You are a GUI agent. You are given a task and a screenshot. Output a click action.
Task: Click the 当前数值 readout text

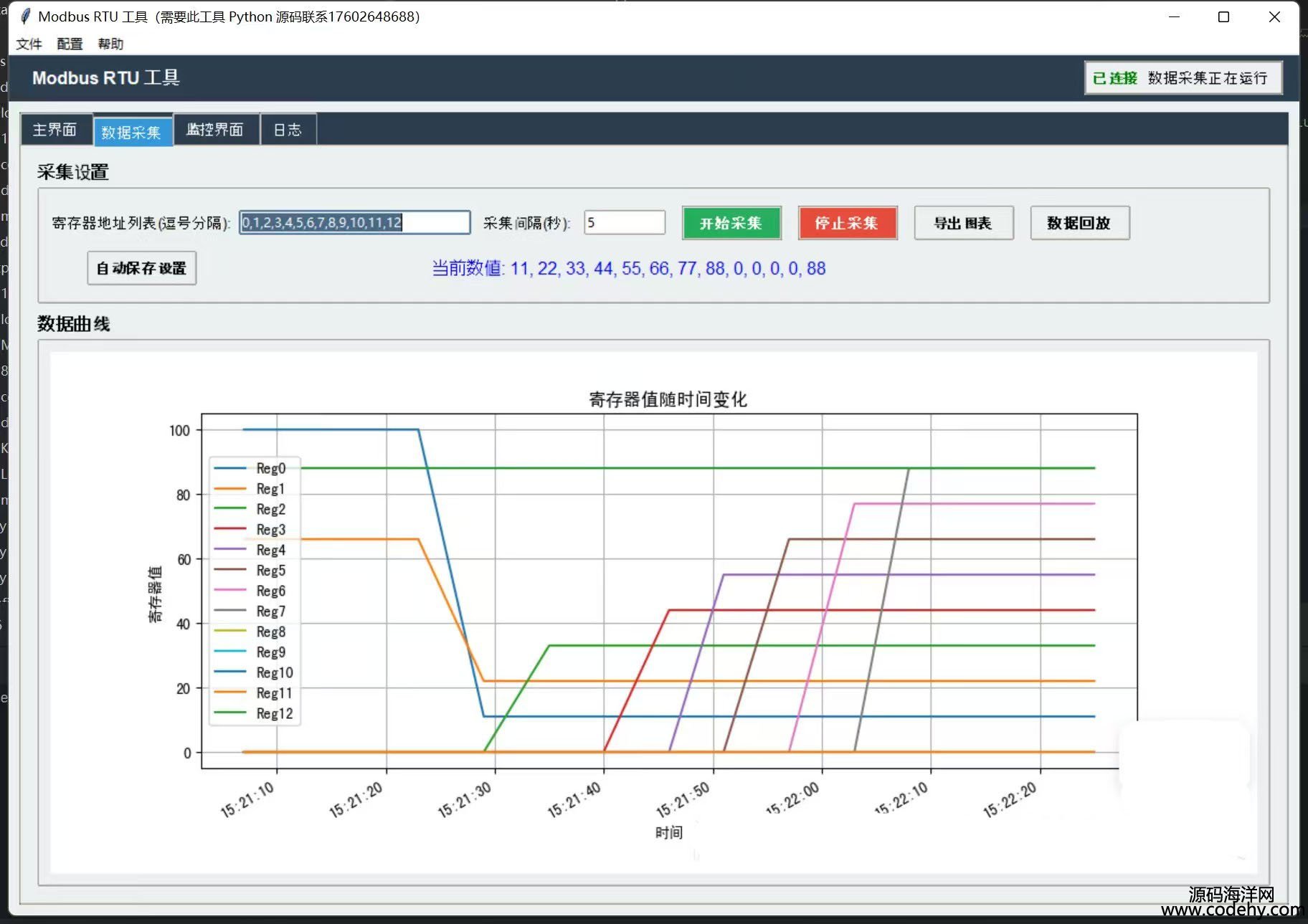point(628,268)
